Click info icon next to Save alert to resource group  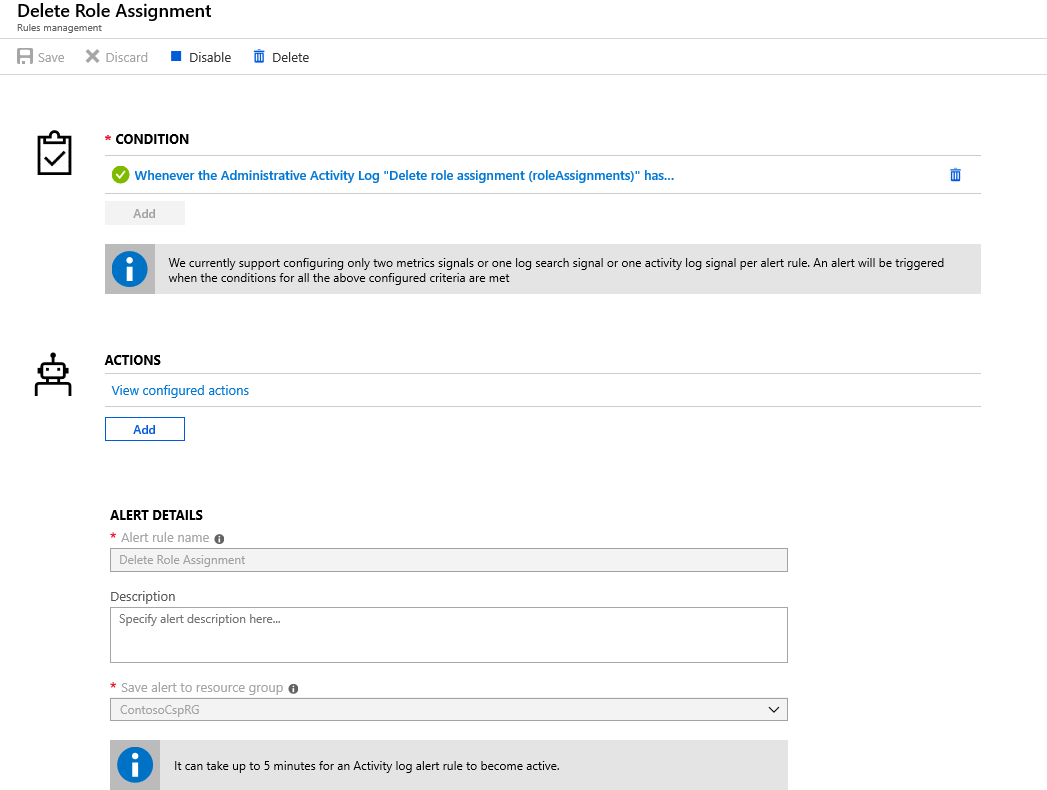tap(293, 688)
